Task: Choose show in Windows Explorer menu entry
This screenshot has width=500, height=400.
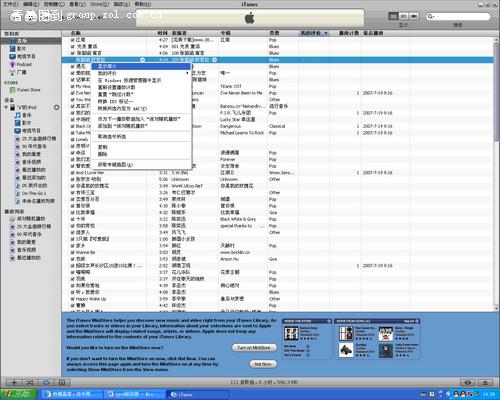Action: point(141,80)
